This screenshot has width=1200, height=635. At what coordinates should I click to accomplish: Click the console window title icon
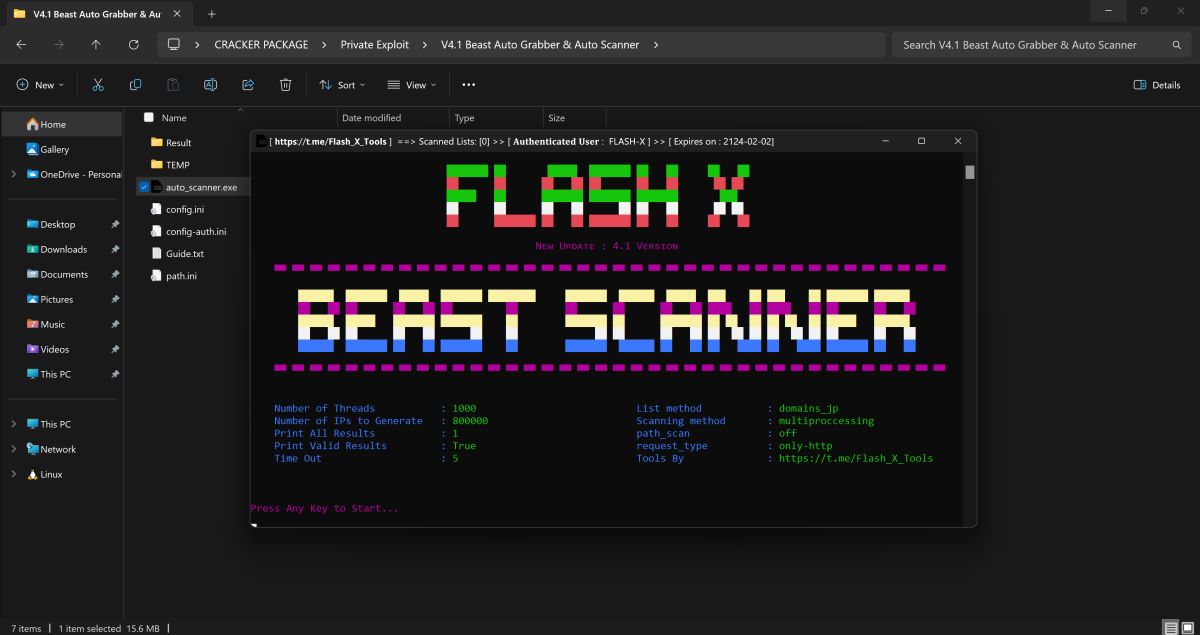tap(261, 141)
